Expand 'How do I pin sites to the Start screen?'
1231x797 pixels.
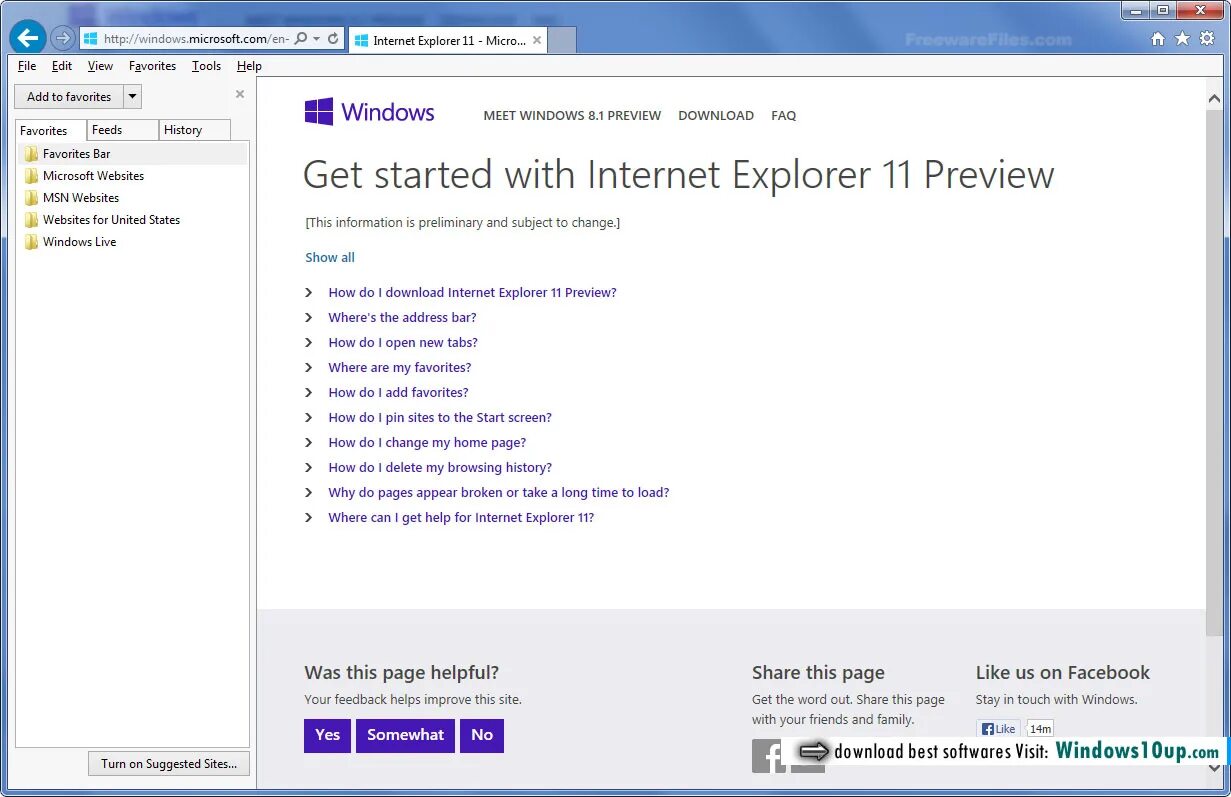pyautogui.click(x=440, y=418)
